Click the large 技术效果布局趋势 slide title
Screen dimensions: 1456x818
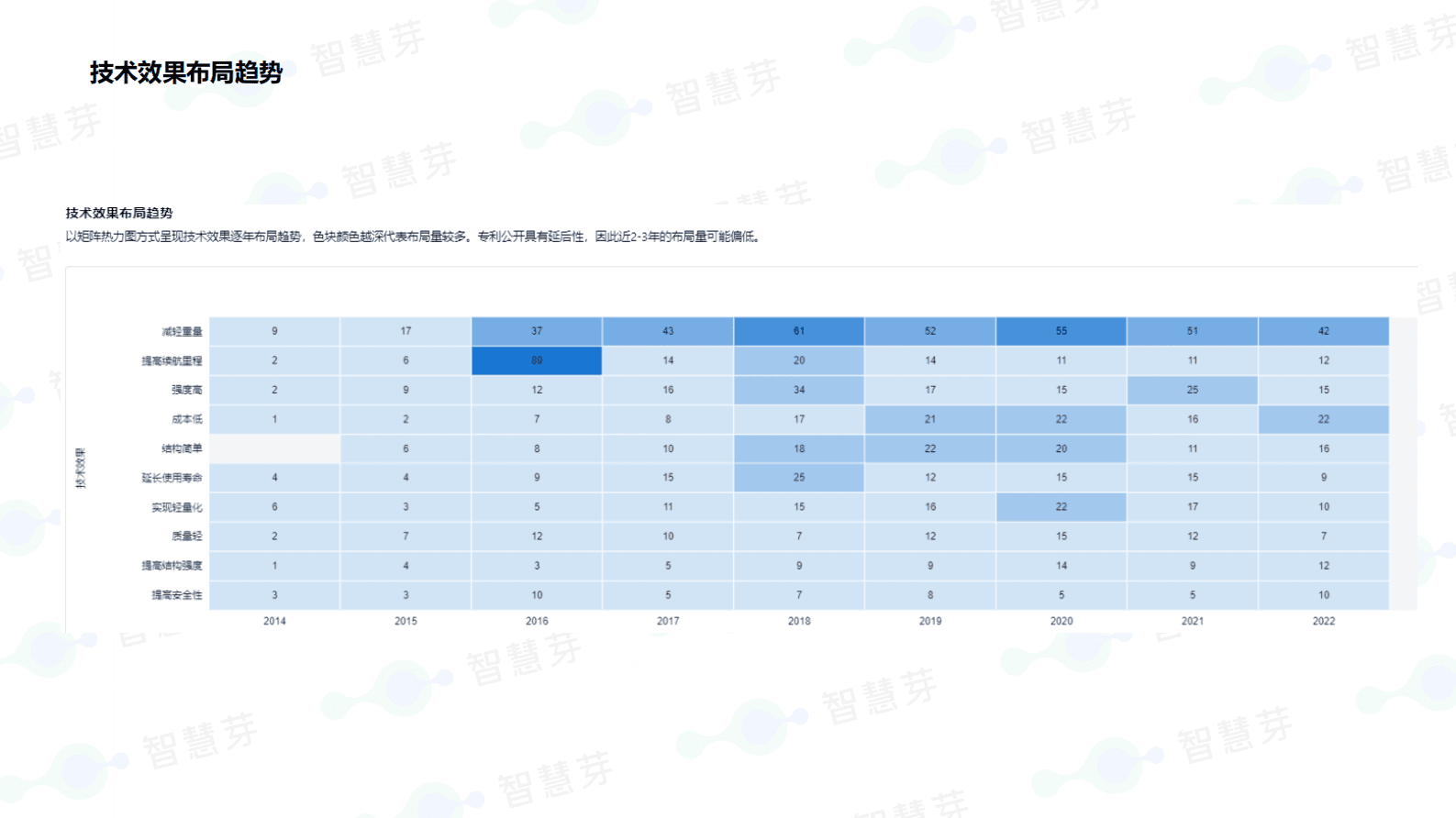(186, 72)
